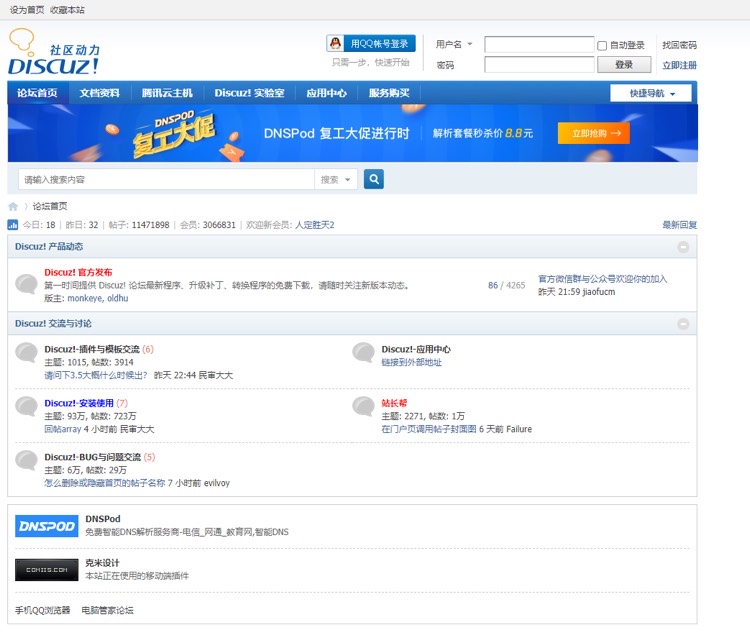This screenshot has height=633, width=750.
Task: Click the 登录 button
Action: click(x=624, y=65)
